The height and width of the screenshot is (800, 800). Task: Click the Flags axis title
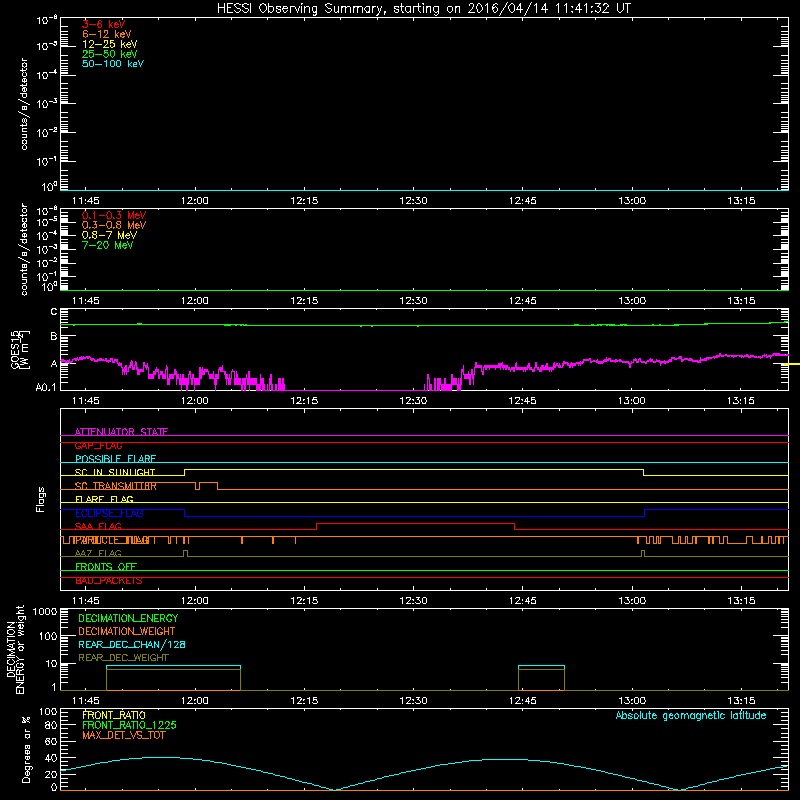coord(41,499)
